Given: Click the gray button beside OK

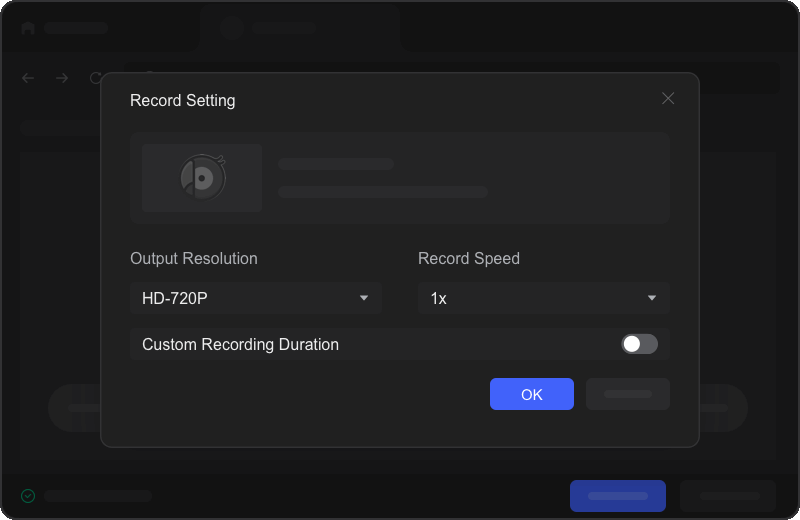Looking at the screenshot, I should point(627,394).
